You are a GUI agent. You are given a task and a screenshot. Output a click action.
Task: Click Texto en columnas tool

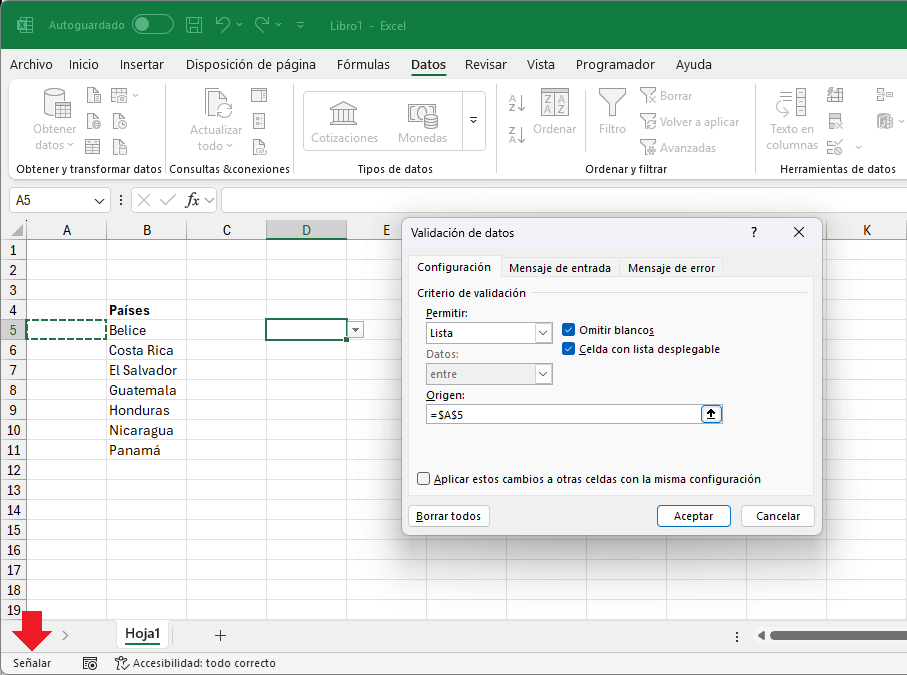(x=792, y=120)
